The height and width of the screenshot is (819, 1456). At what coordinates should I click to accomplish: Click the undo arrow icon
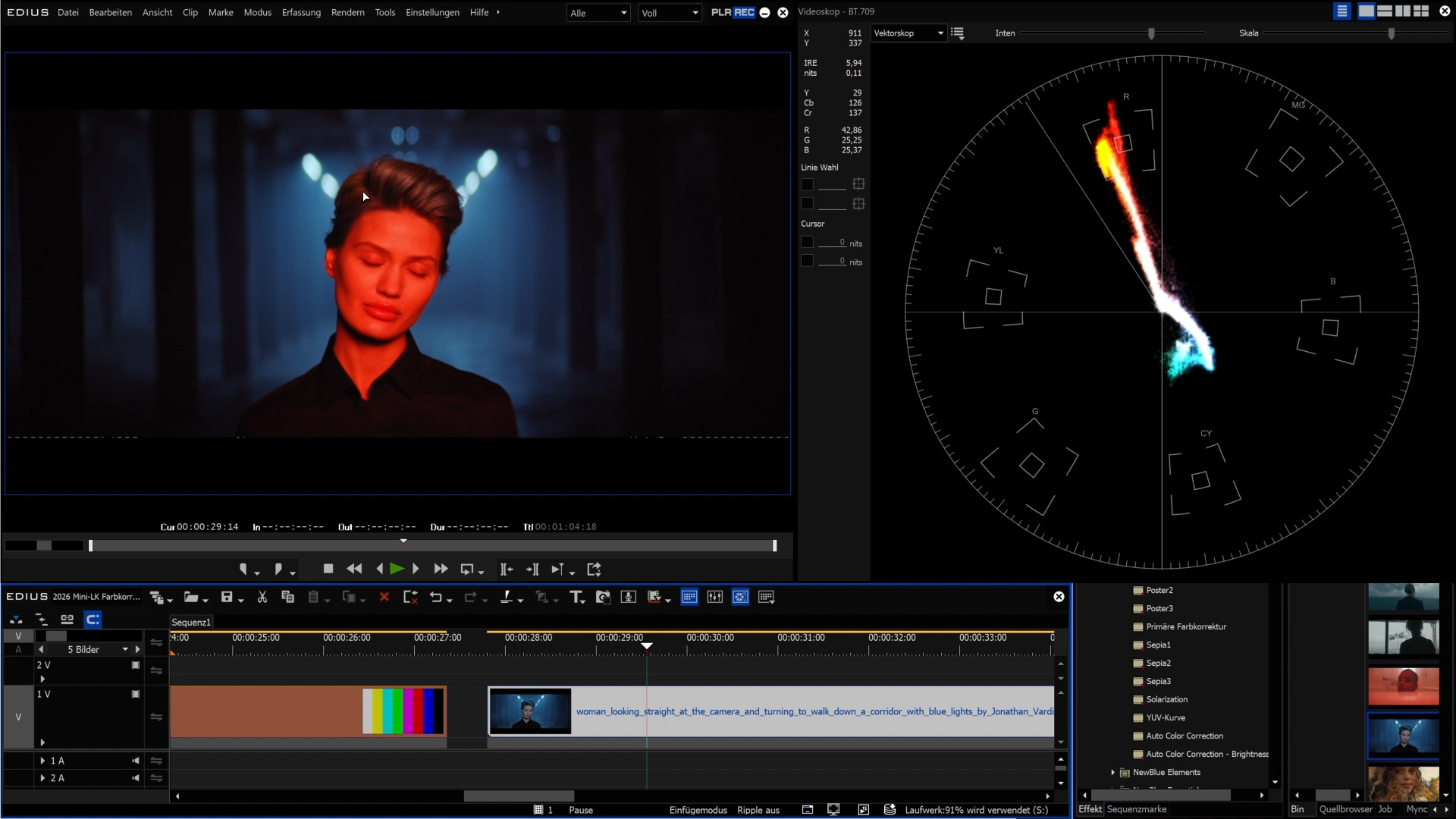[x=435, y=598]
